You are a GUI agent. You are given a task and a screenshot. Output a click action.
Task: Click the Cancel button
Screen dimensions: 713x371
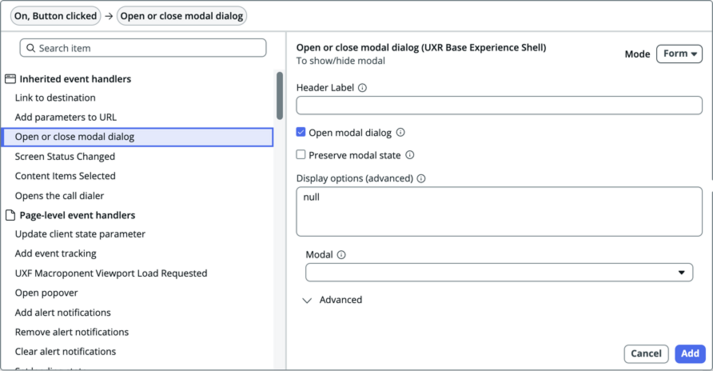(646, 354)
